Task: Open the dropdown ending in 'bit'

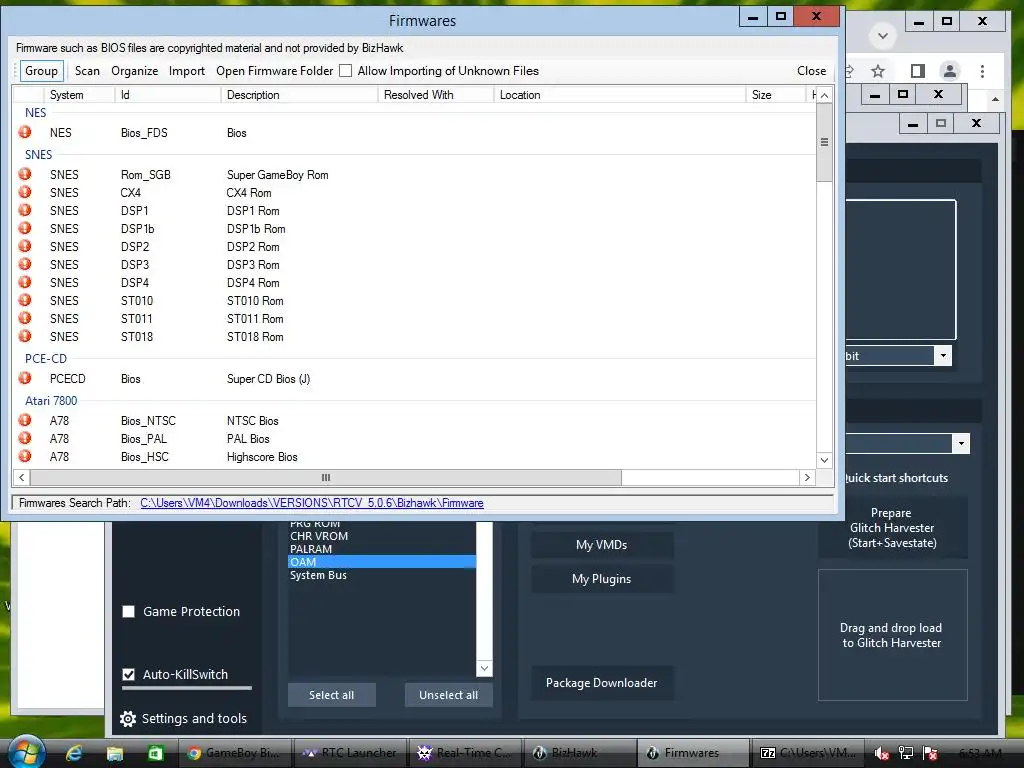Action: point(942,355)
